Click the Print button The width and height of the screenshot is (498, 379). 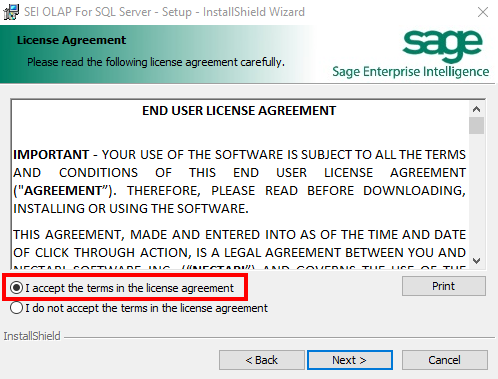(444, 286)
